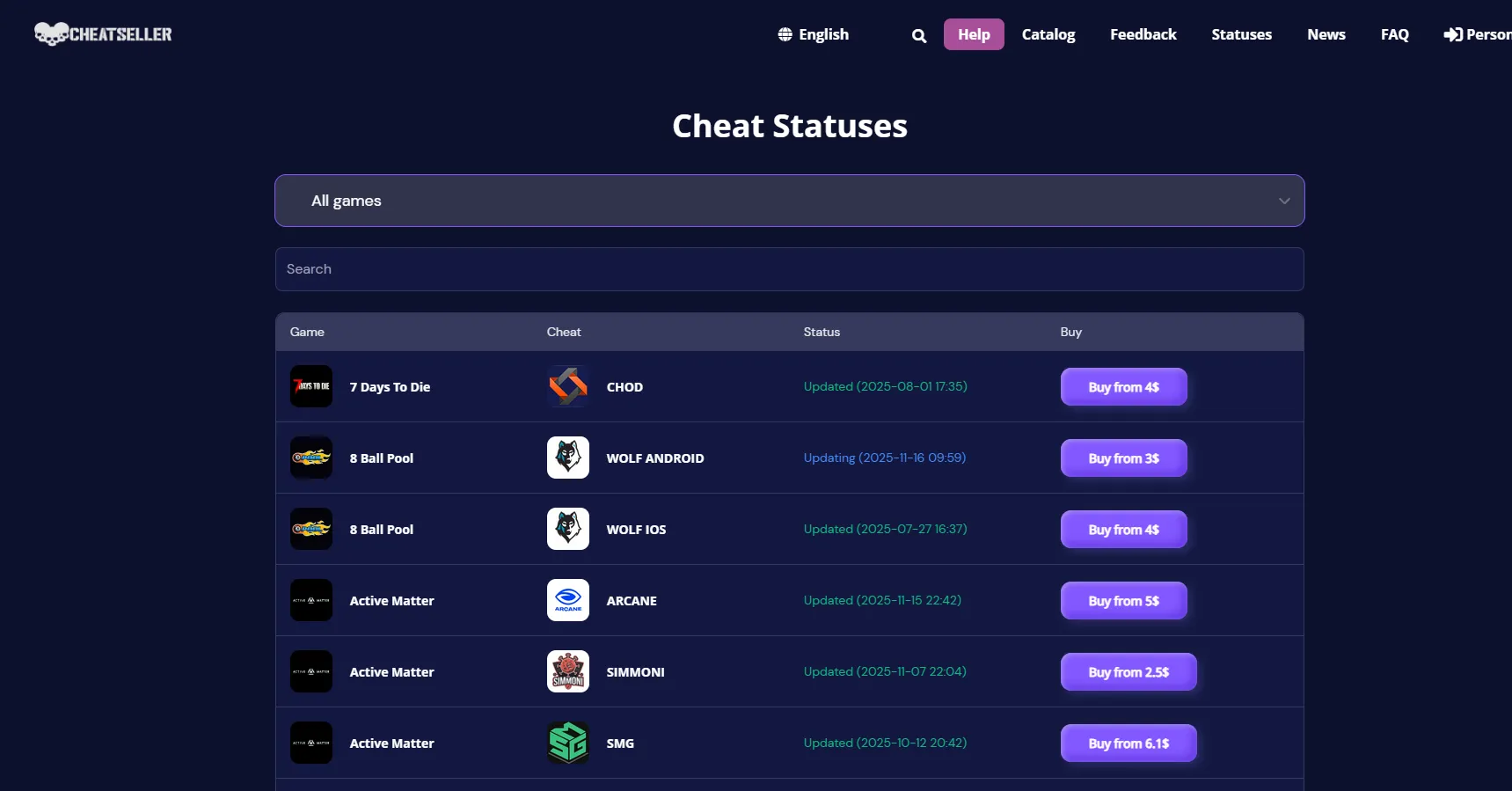1512x791 pixels.
Task: Click 8 Ball Pool icon in WOLF IOS row
Action: [x=311, y=529]
